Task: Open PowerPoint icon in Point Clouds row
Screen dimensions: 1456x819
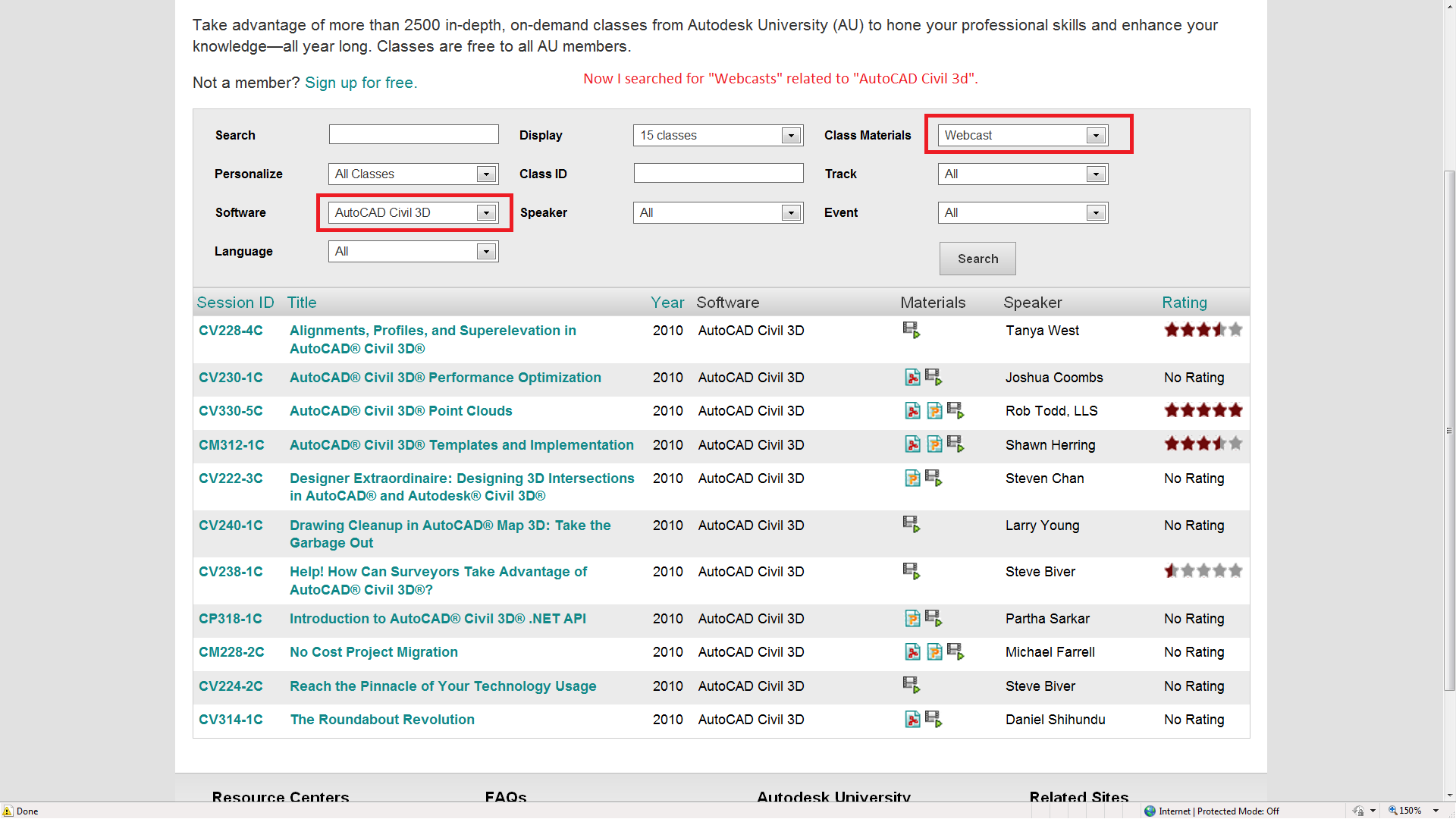Action: [934, 411]
